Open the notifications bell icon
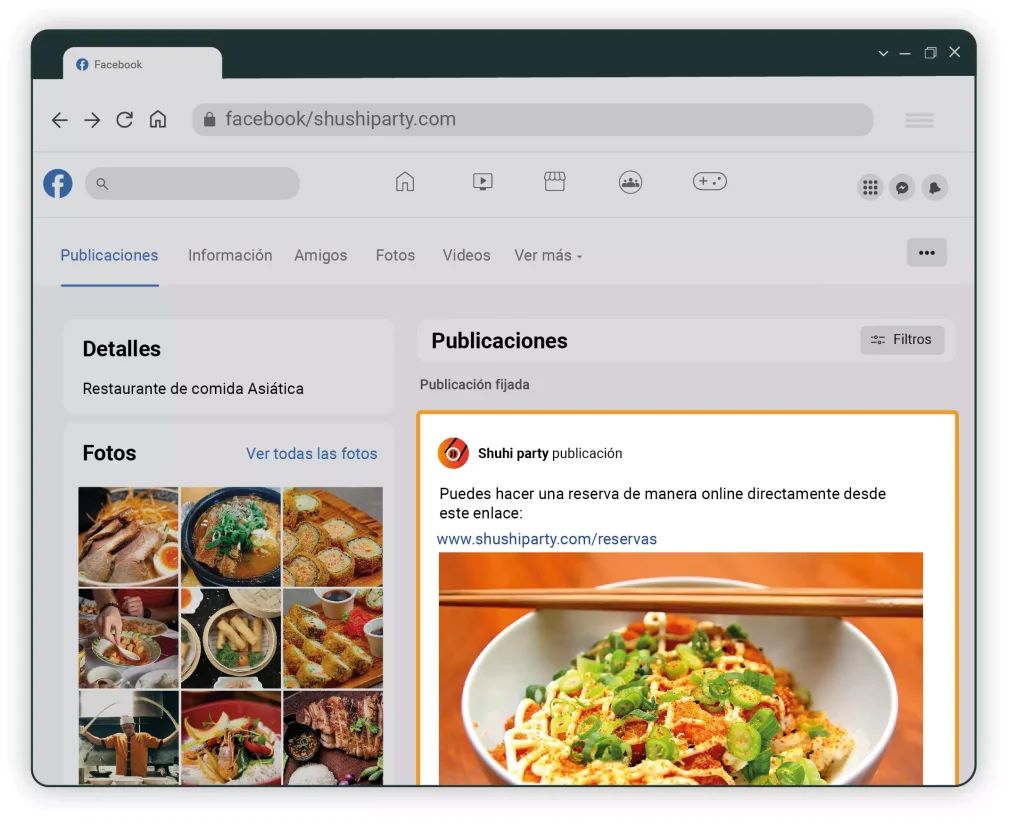The image size is (1024, 837). 935,188
